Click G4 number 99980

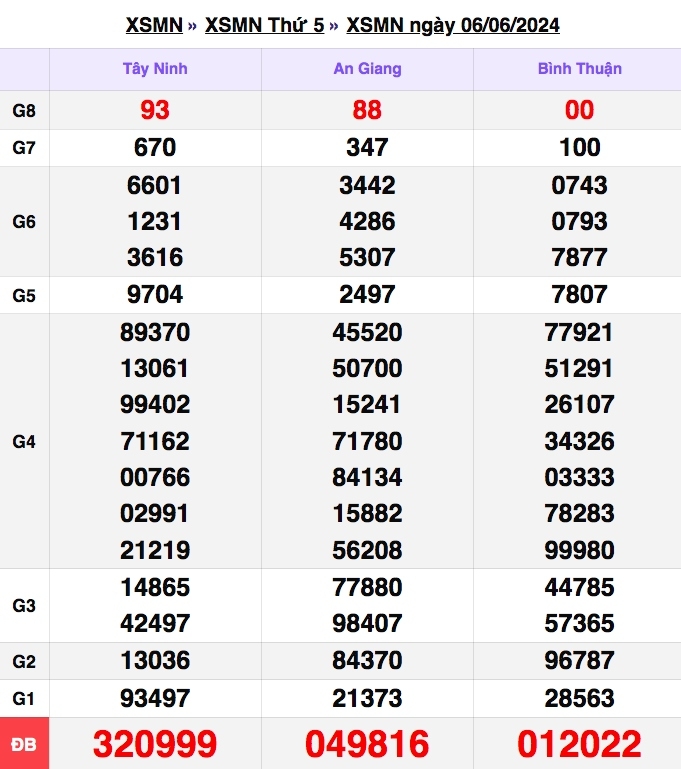tap(580, 550)
